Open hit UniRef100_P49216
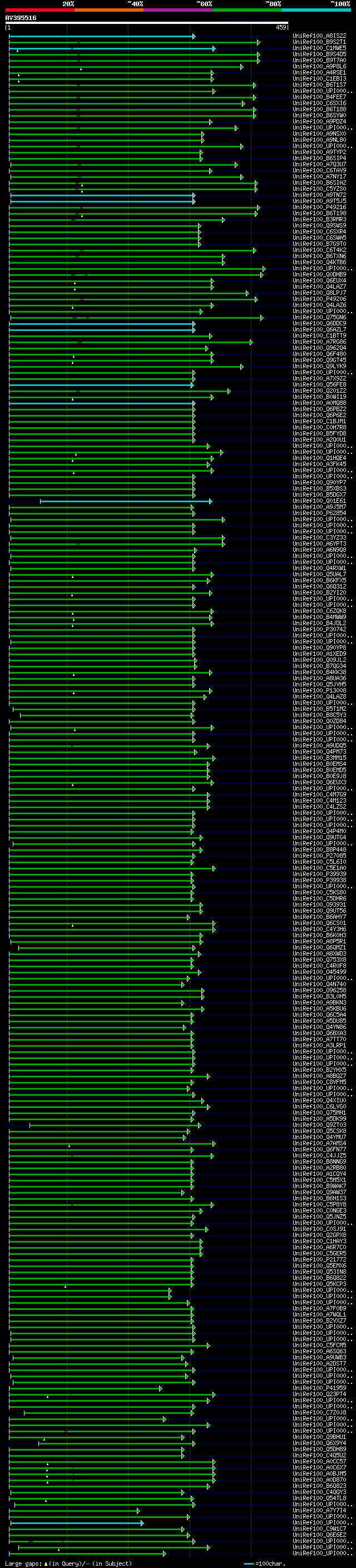Screen dimensions: 356x1568 319,207
